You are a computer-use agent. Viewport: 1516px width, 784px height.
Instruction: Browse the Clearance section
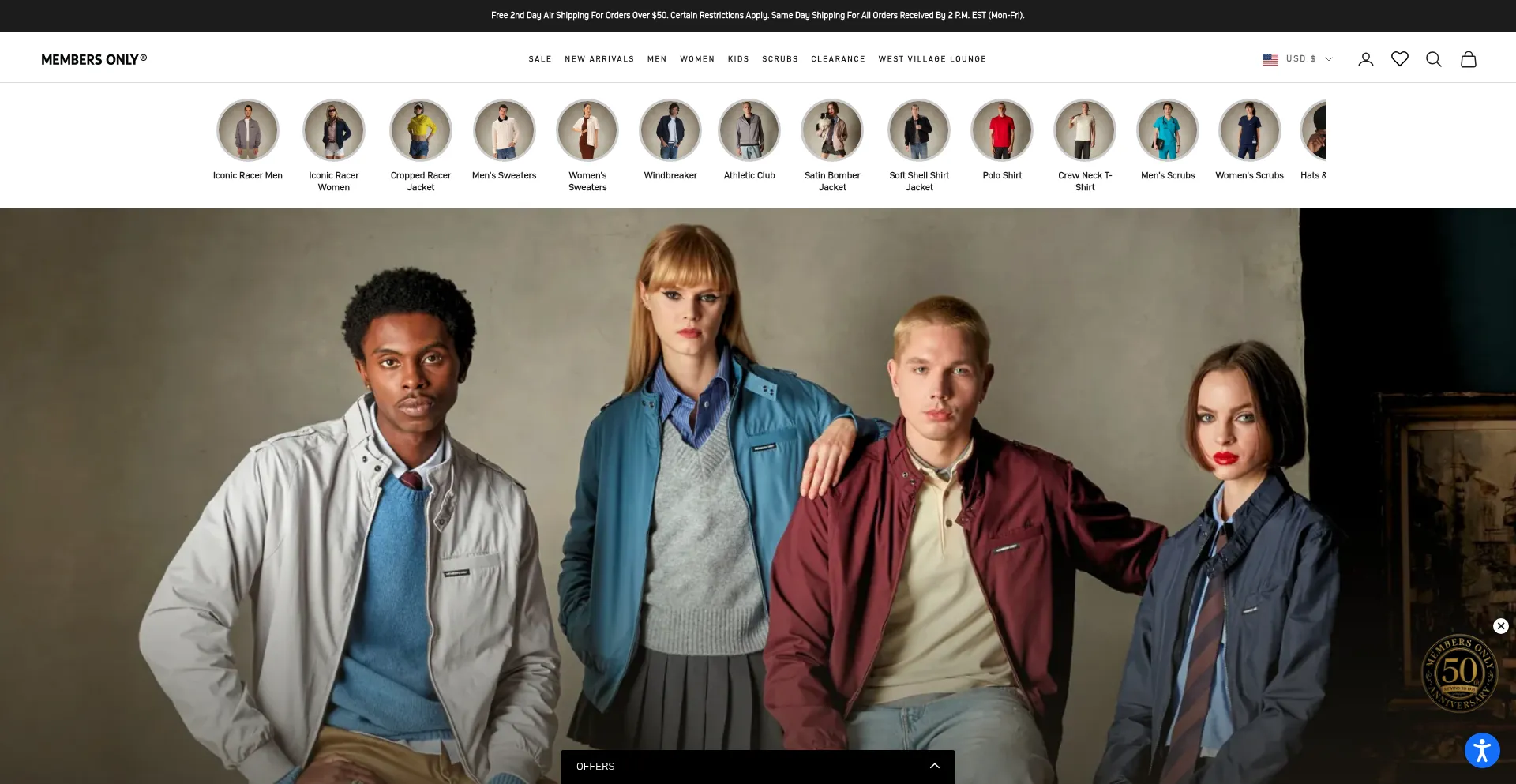(x=838, y=59)
